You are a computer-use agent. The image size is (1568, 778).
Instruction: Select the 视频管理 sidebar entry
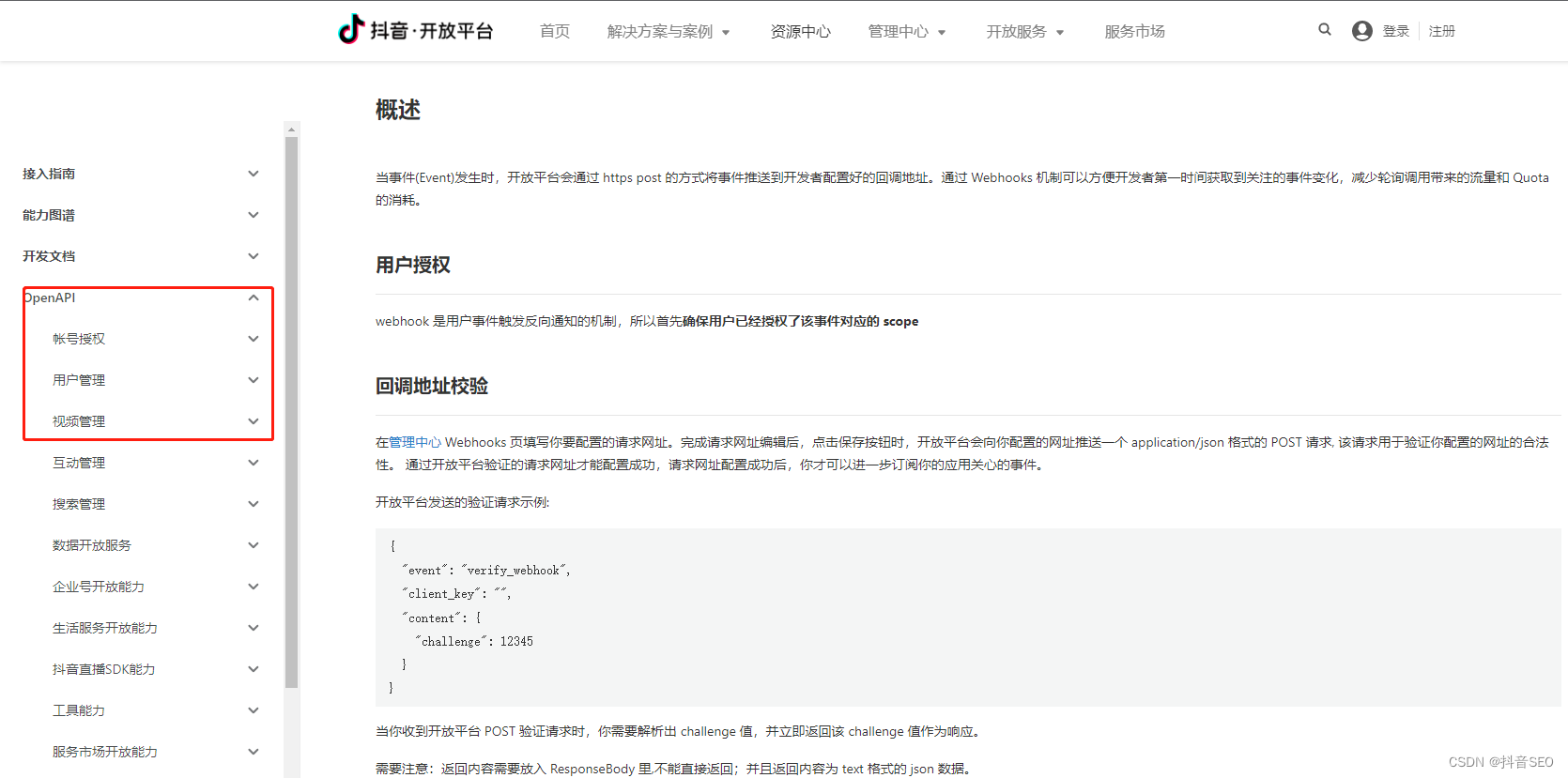point(79,421)
